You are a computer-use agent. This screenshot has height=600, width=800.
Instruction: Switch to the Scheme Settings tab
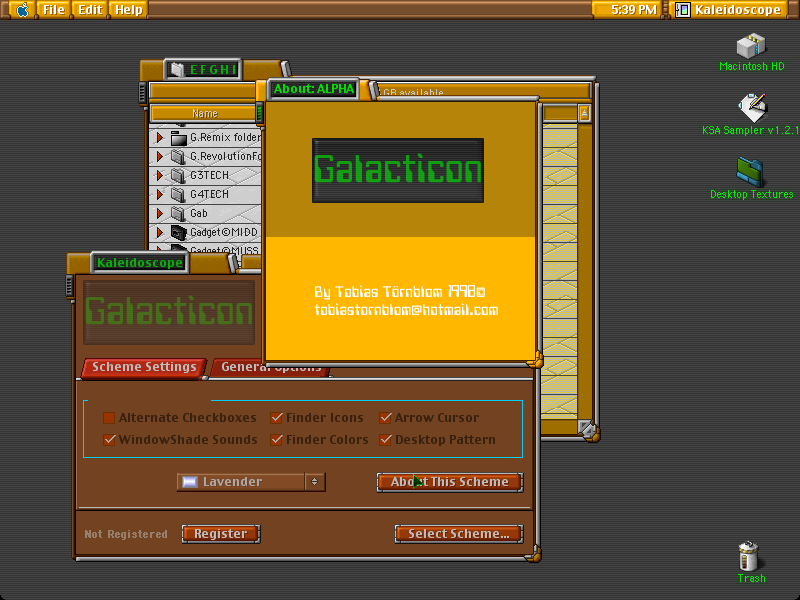click(x=144, y=367)
